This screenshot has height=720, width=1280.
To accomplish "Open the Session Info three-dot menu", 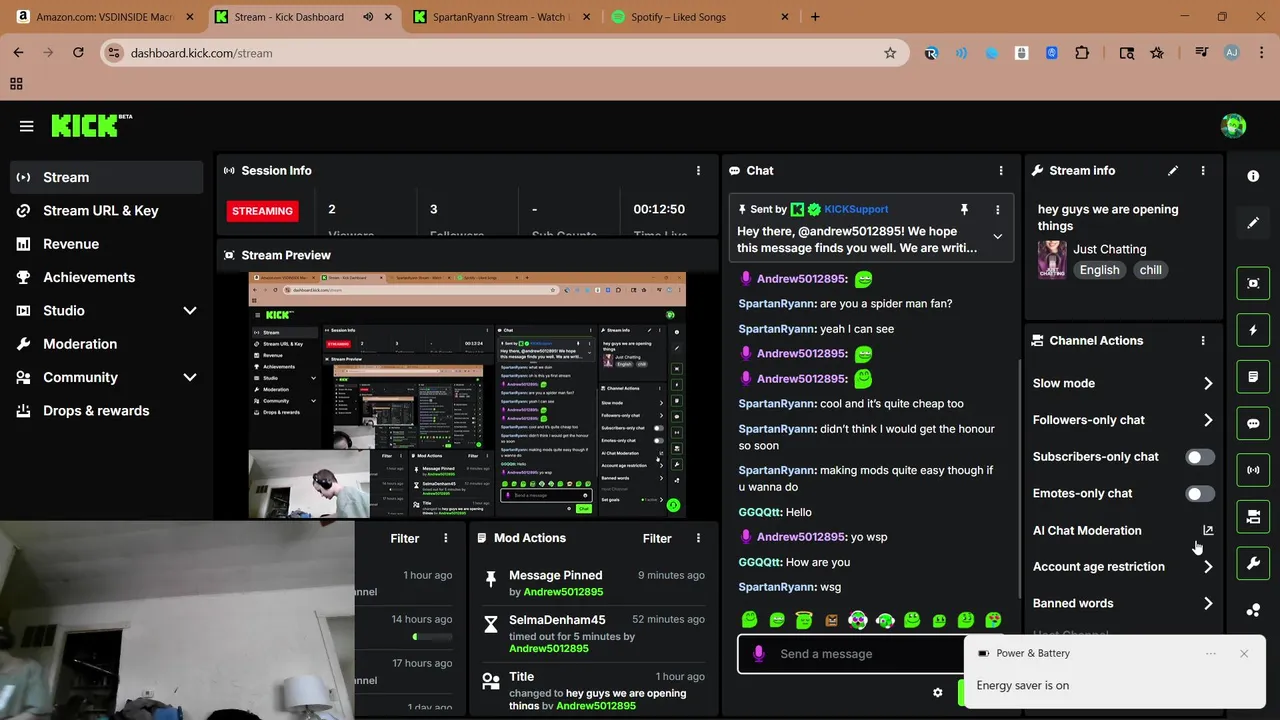I will (698, 170).
